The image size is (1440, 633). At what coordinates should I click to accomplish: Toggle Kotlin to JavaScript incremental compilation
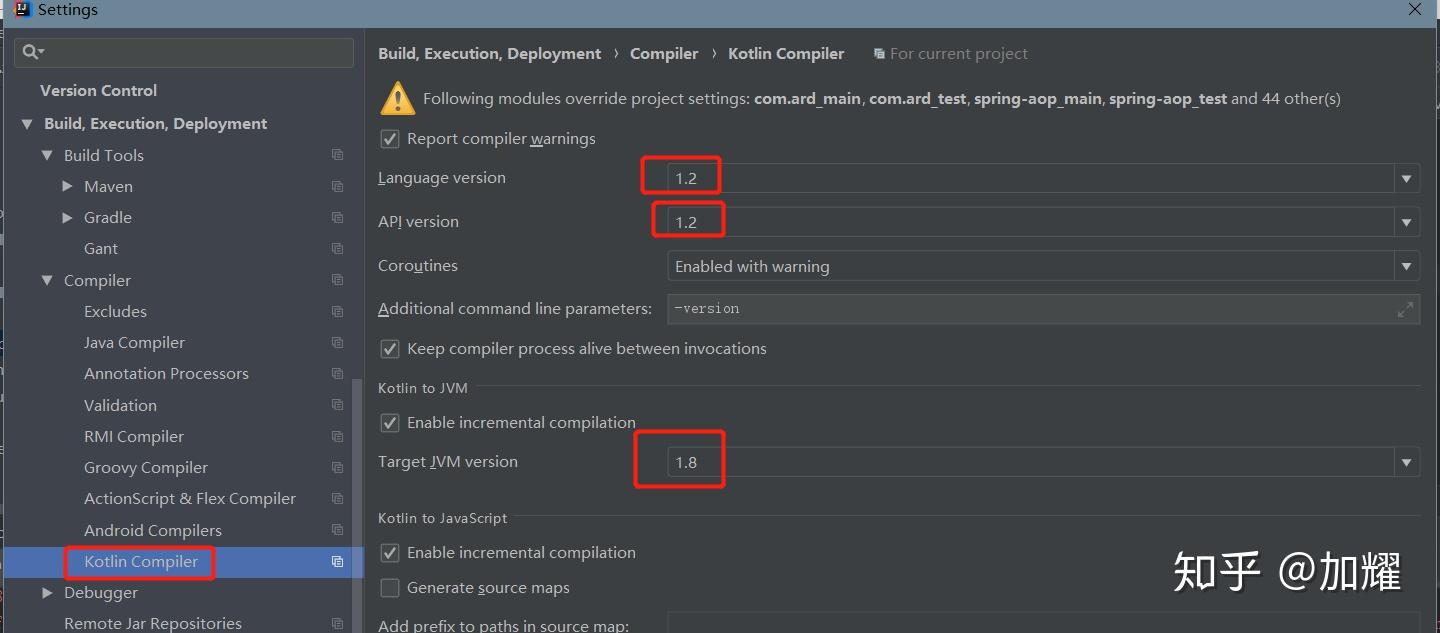[390, 553]
